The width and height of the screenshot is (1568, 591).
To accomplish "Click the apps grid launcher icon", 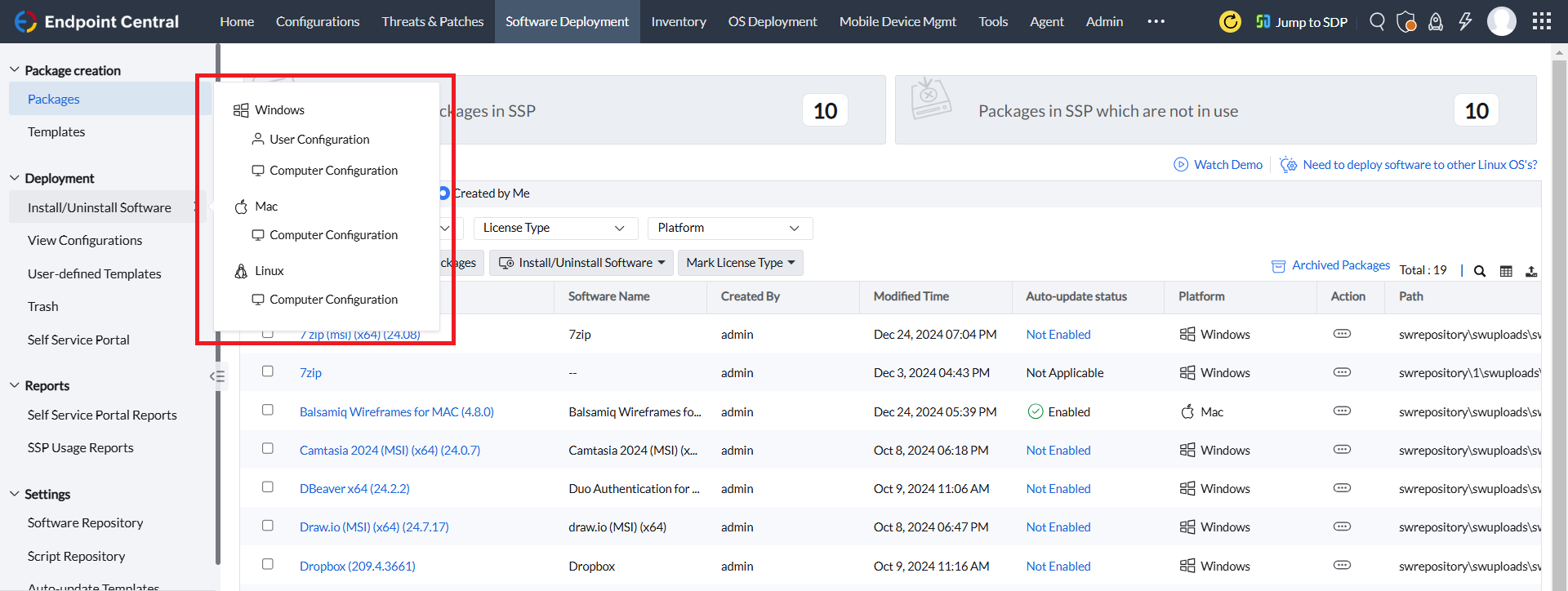I will [1541, 21].
